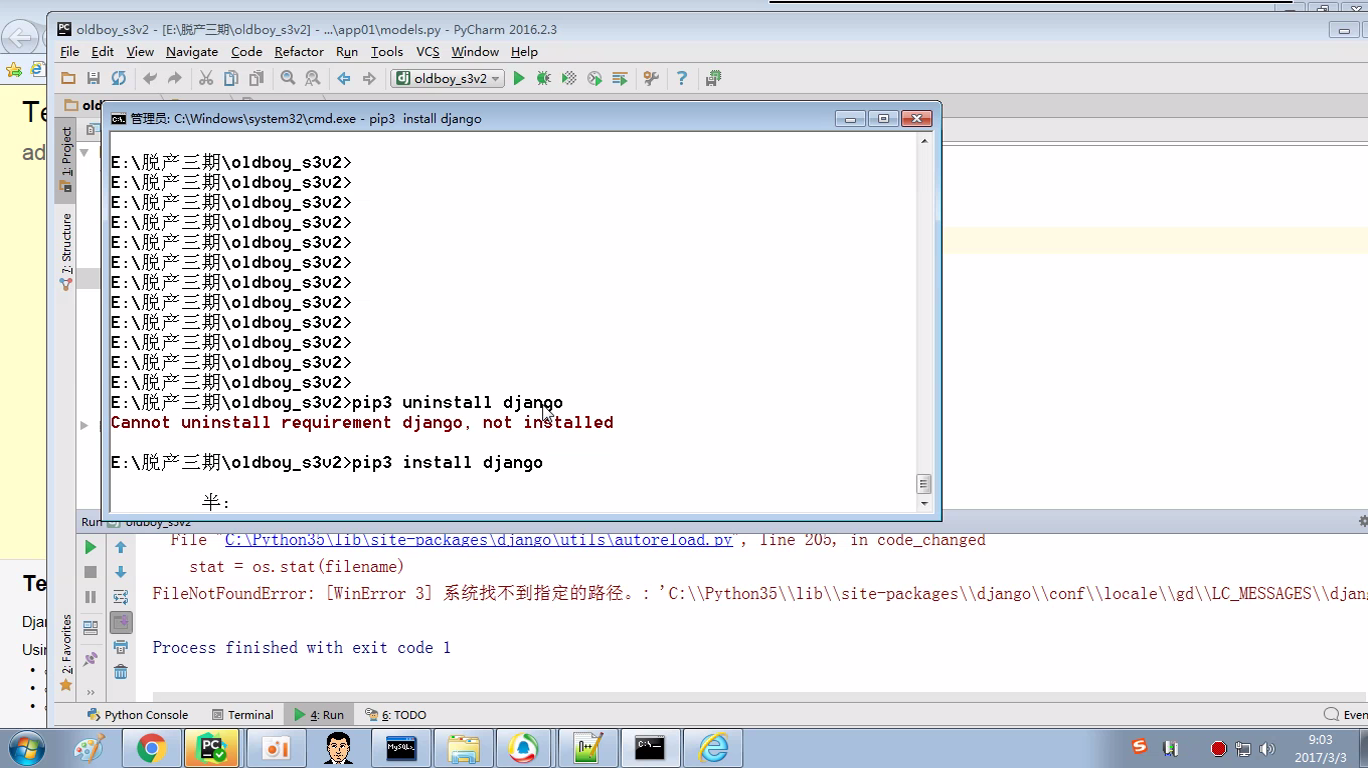Click the cmd console taskbar icon
This screenshot has height=768, width=1368.
650,748
